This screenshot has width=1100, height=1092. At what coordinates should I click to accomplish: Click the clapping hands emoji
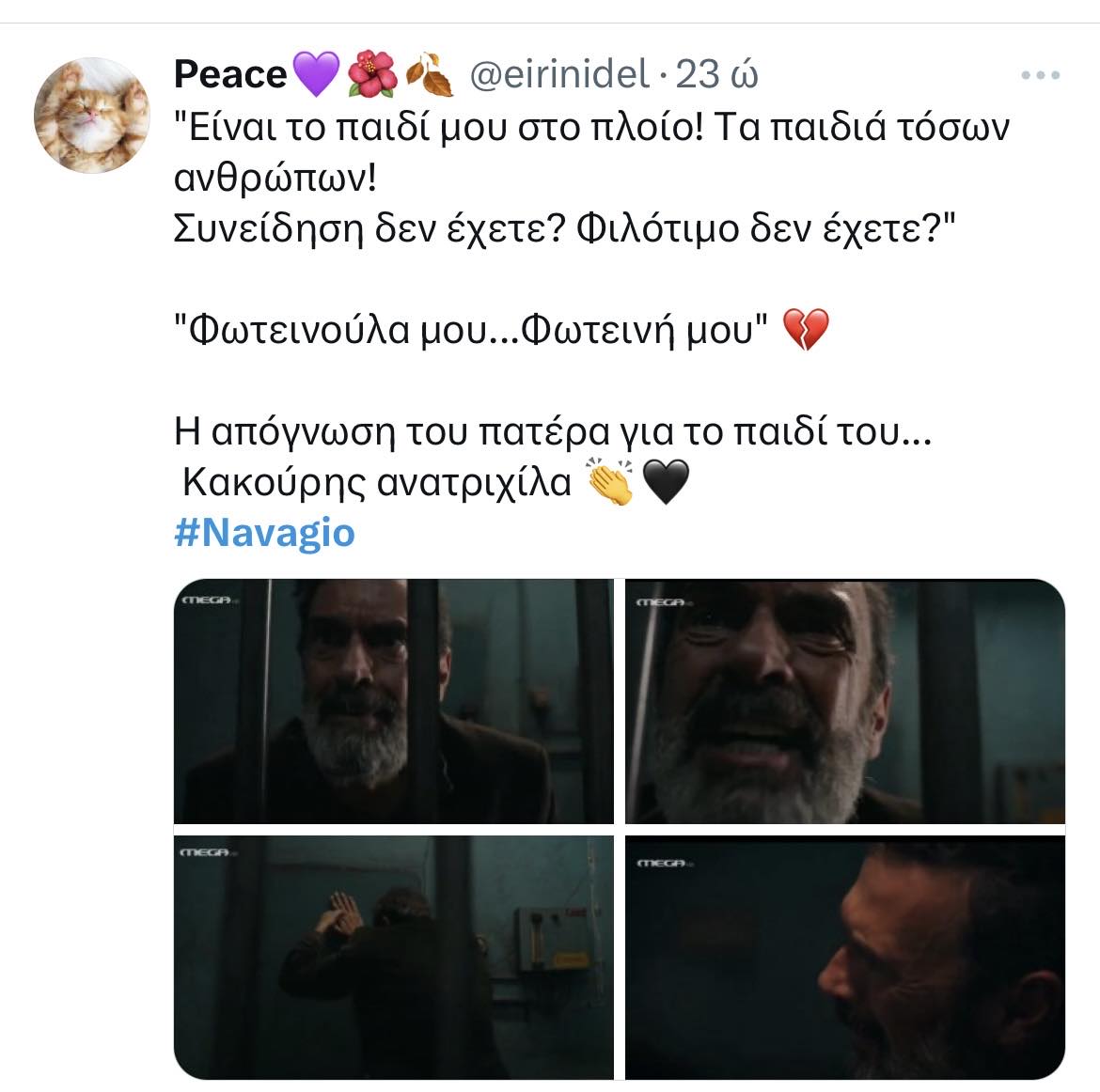point(609,481)
